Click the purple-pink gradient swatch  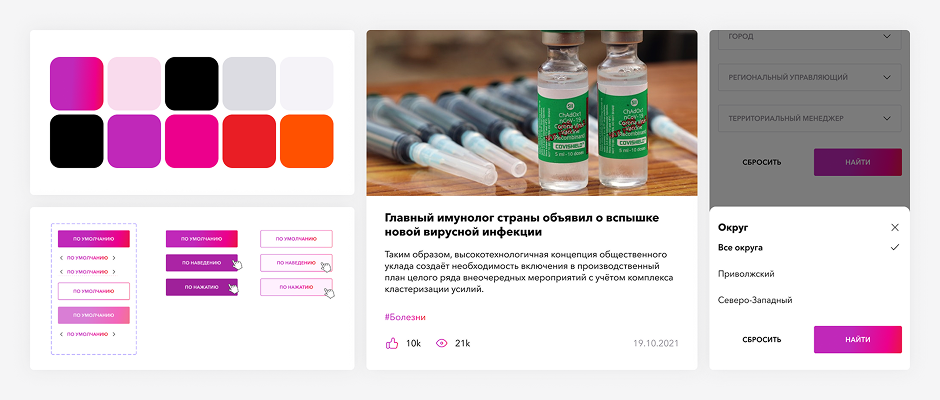[77, 83]
